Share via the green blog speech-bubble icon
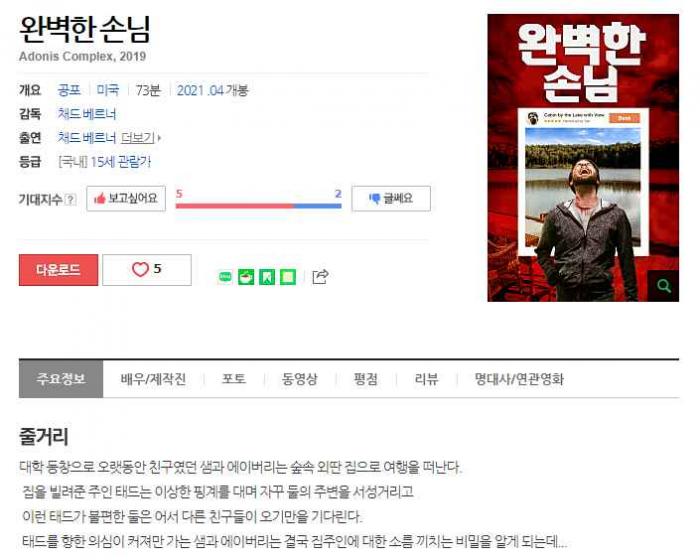700x560 pixels. point(225,277)
